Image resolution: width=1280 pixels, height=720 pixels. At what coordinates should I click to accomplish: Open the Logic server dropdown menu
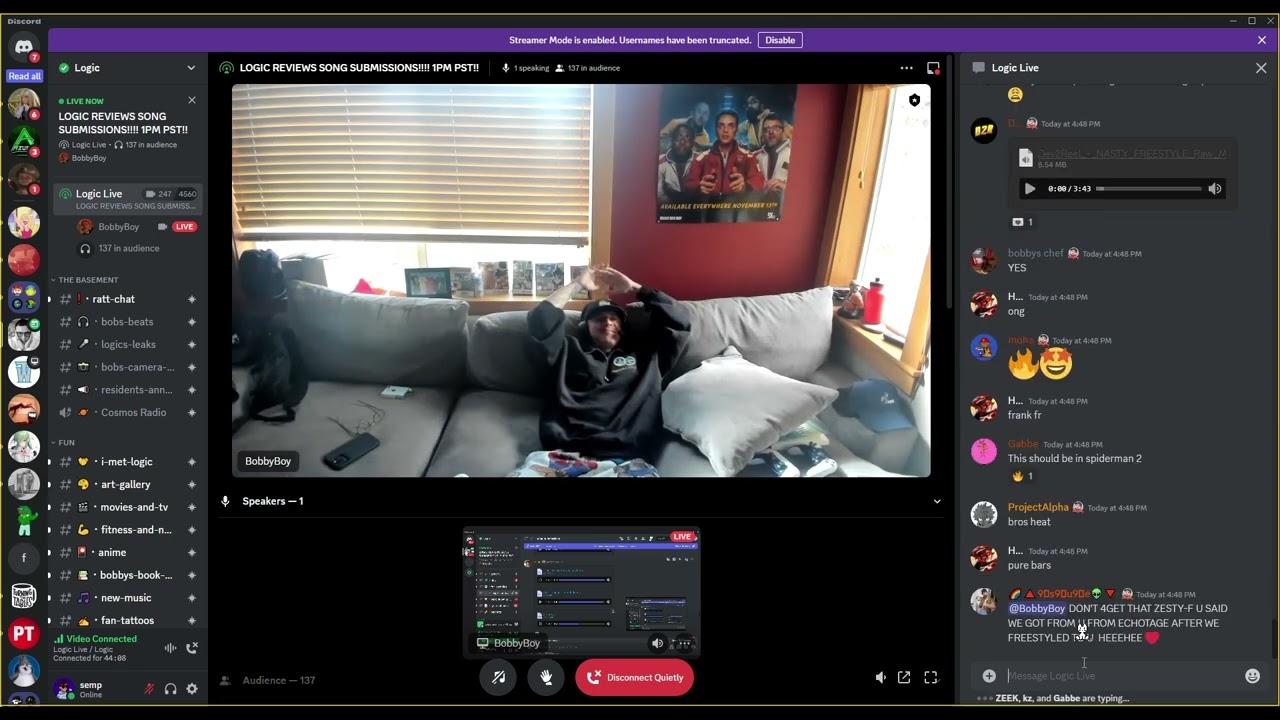(191, 68)
